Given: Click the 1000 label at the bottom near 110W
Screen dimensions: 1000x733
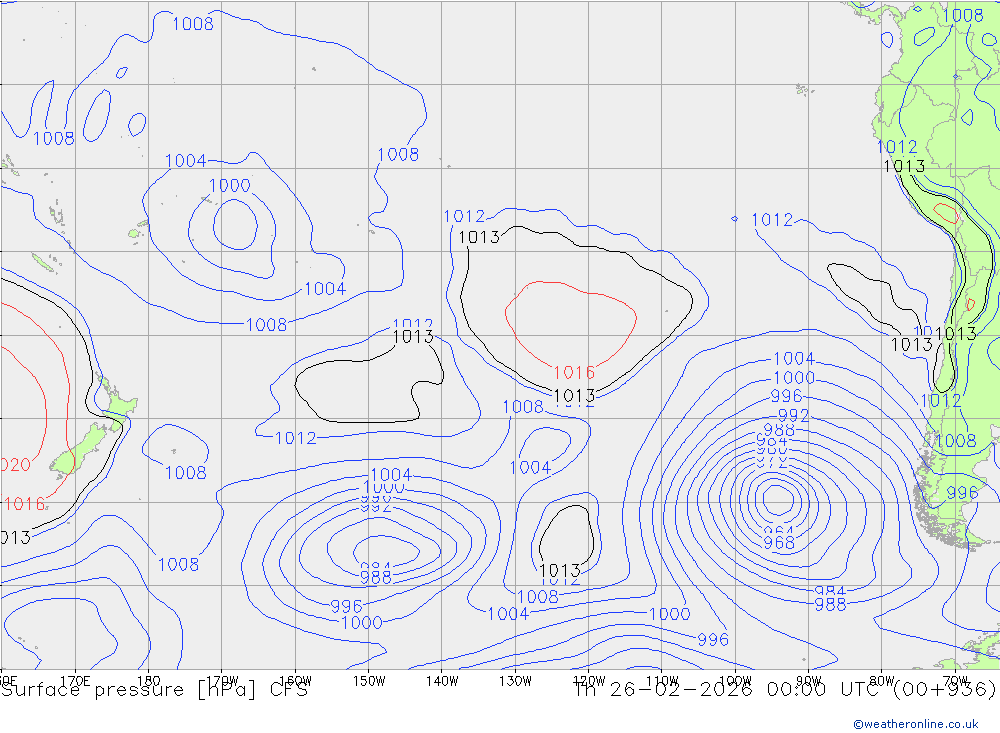Looking at the screenshot, I should pyautogui.click(x=669, y=614).
